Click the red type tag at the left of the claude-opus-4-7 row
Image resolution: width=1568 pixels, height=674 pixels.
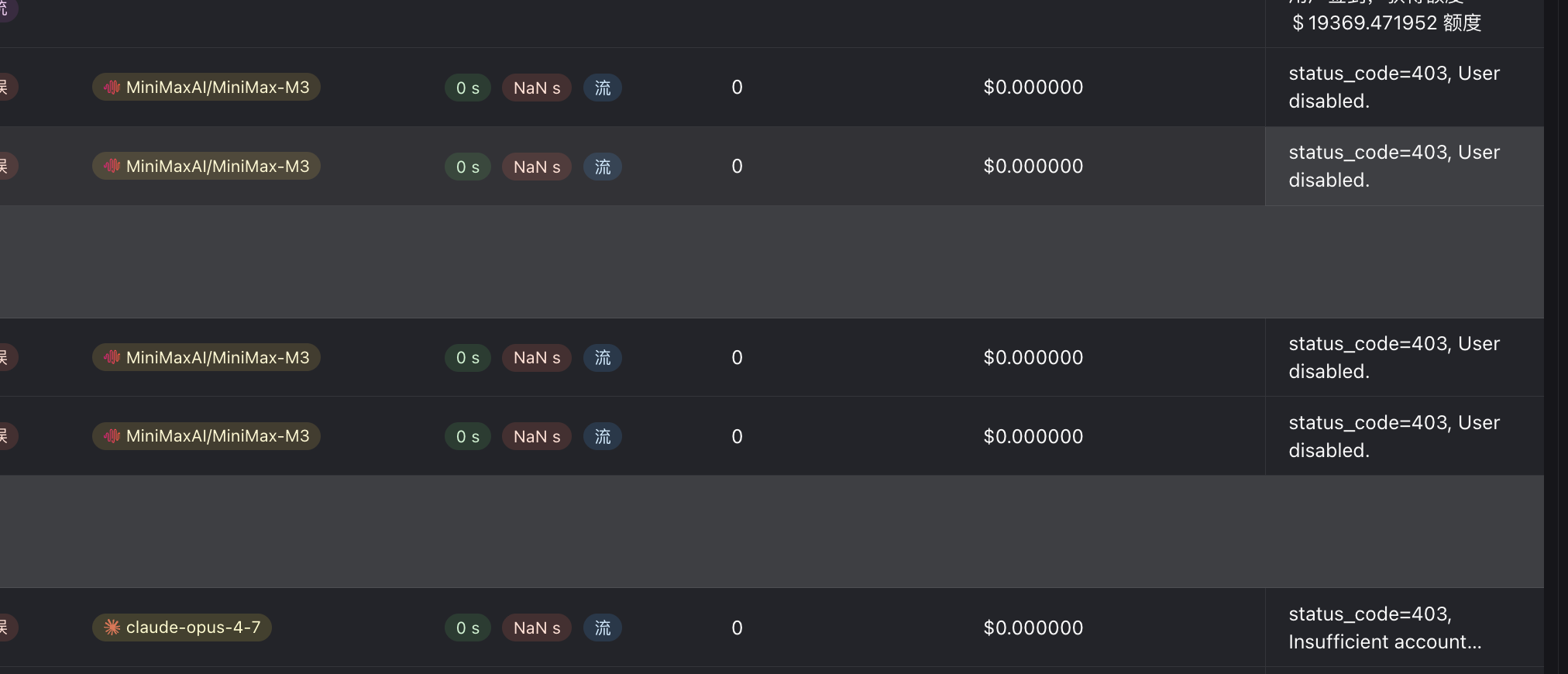click(8, 628)
